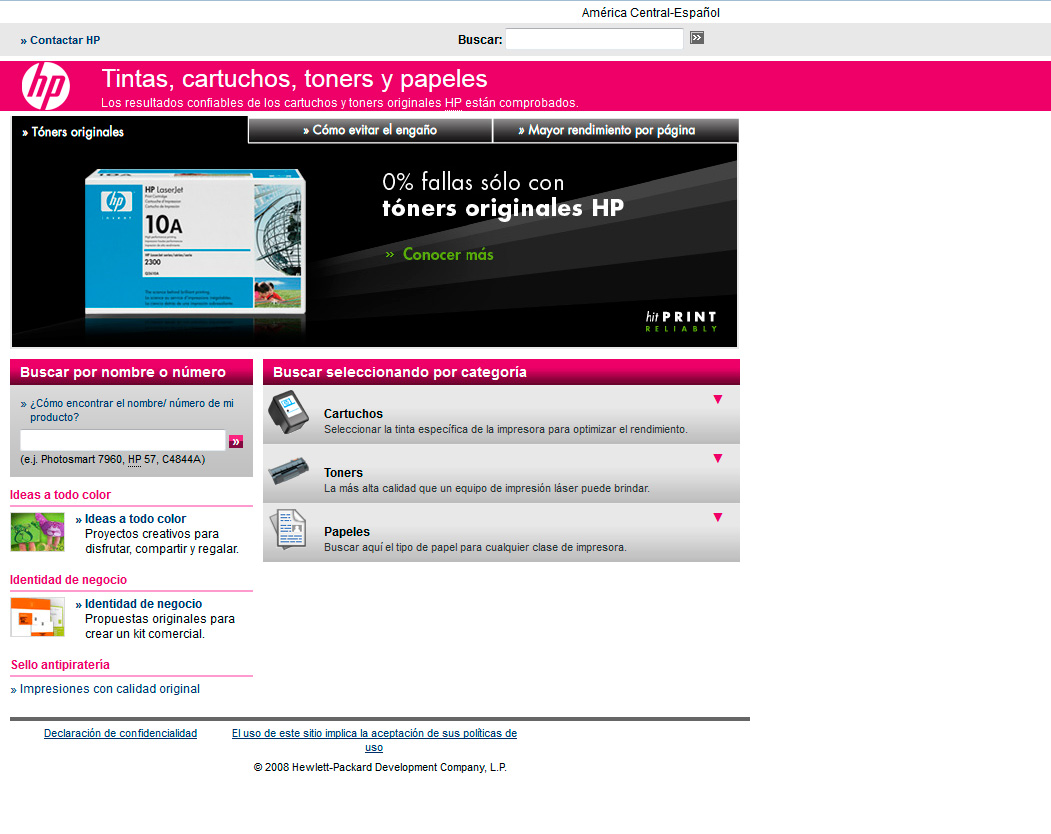Screen dimensions: 1051x834
Task: Click the banner subtitle about confiables results
Action: [x=340, y=103]
